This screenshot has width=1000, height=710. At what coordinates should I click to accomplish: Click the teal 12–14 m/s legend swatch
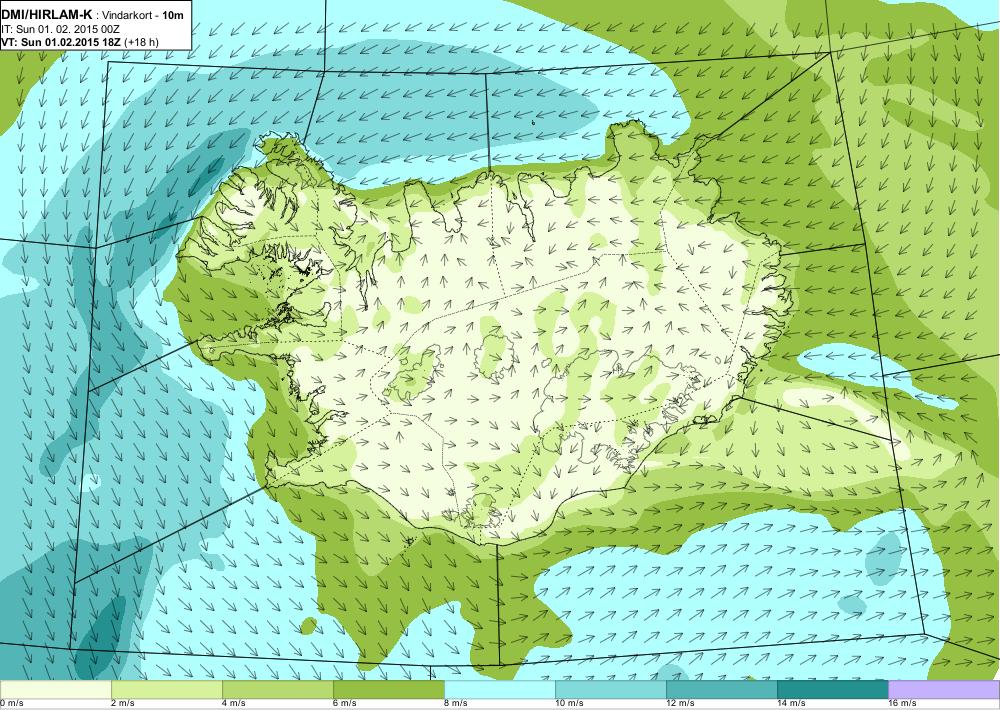[722, 689]
